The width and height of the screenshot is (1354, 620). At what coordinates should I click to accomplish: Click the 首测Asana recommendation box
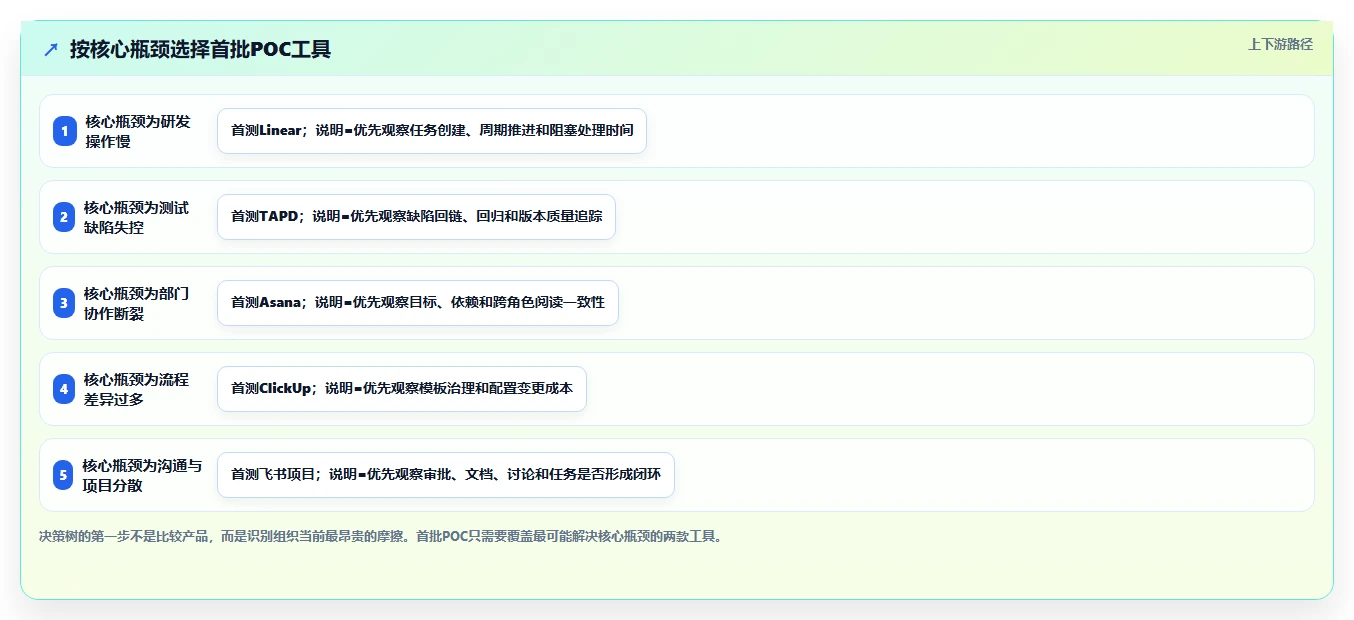pyautogui.click(x=418, y=303)
